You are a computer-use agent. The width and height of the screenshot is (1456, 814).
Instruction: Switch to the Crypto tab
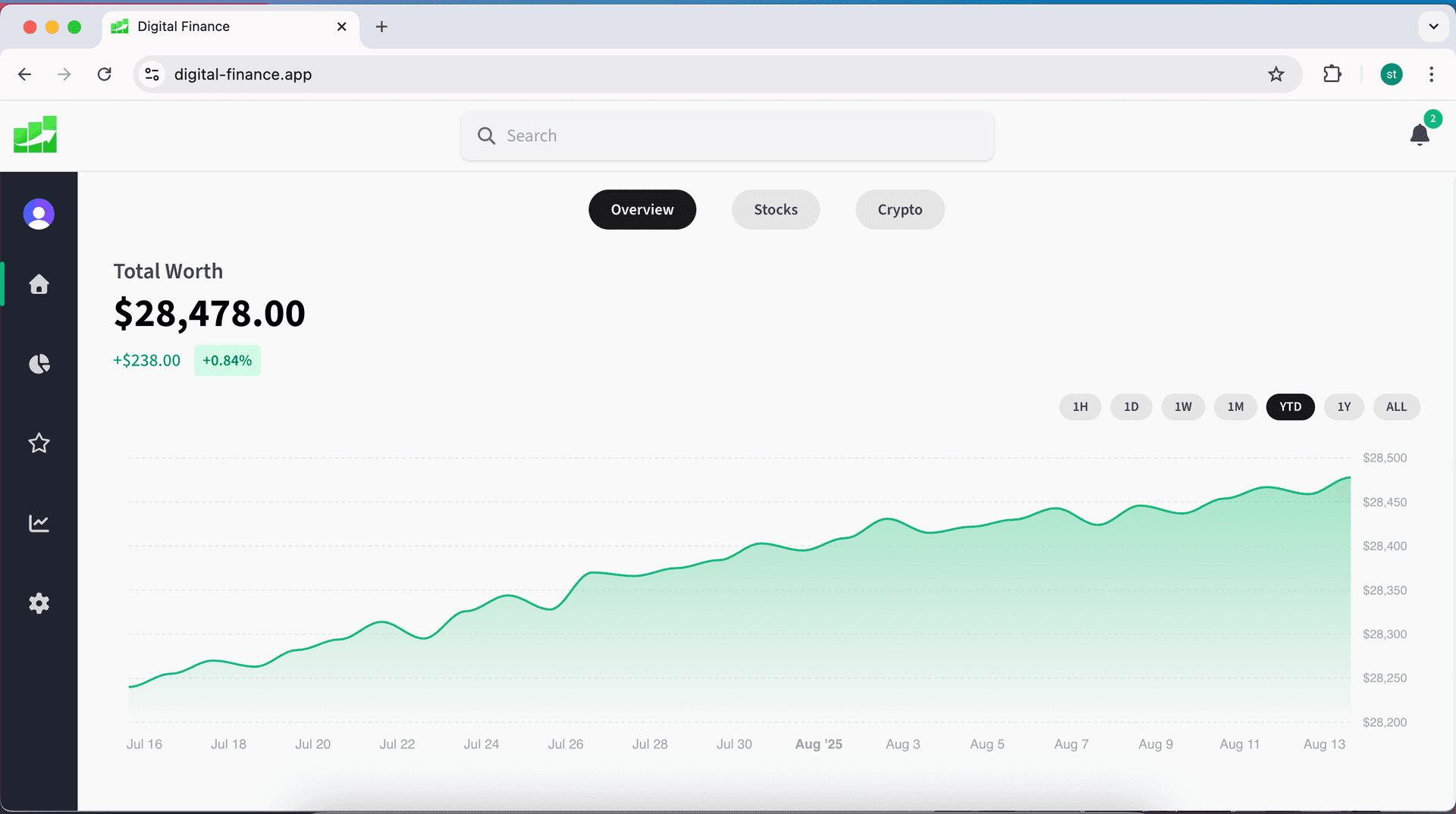pyautogui.click(x=899, y=210)
